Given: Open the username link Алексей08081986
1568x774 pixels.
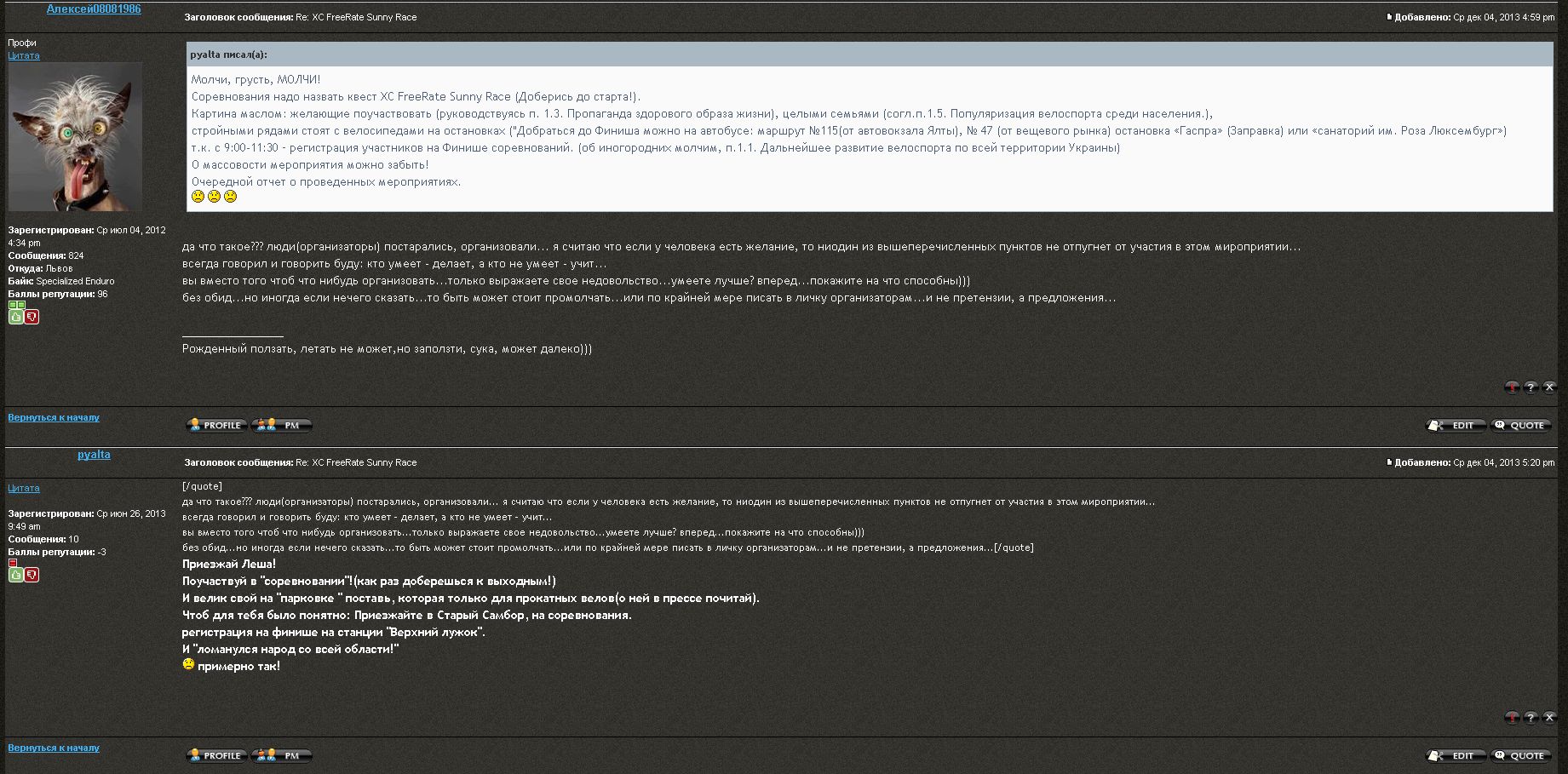Looking at the screenshot, I should [x=94, y=9].
